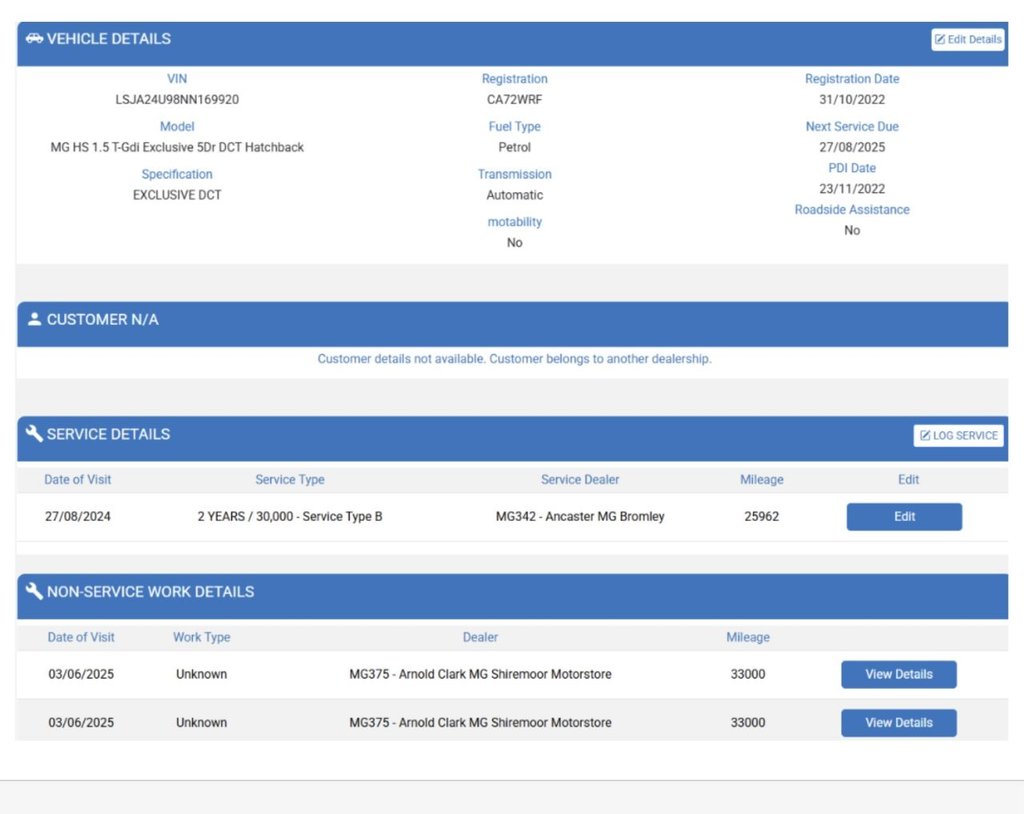Select the VIN number LSJA24U98NN169920
The image size is (1024, 814).
coord(177,100)
